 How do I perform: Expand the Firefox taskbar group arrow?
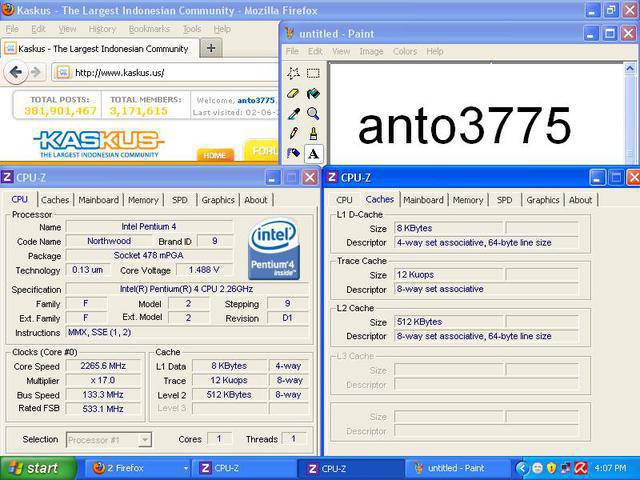[186, 468]
